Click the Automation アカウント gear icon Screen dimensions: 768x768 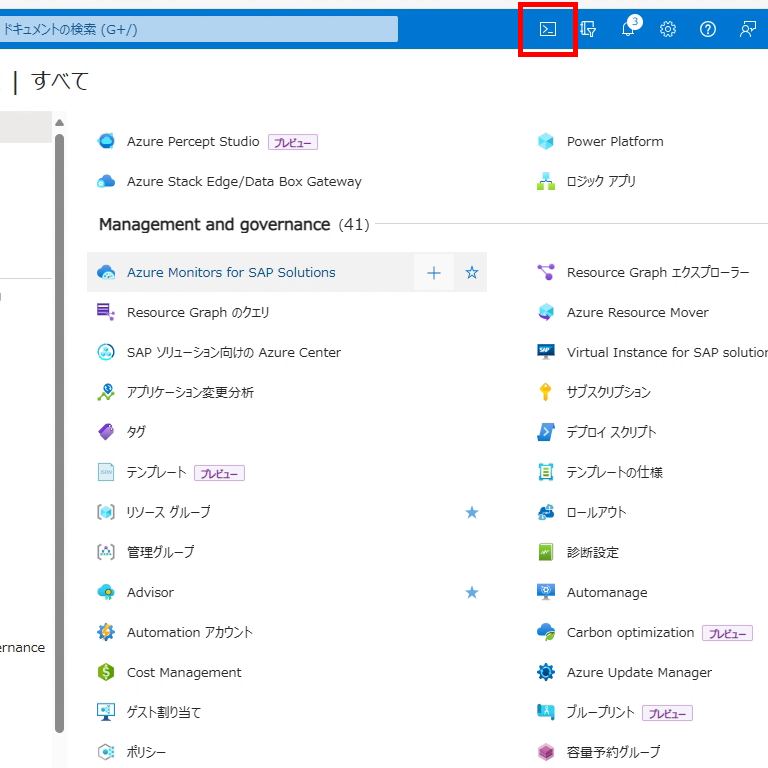(x=106, y=632)
